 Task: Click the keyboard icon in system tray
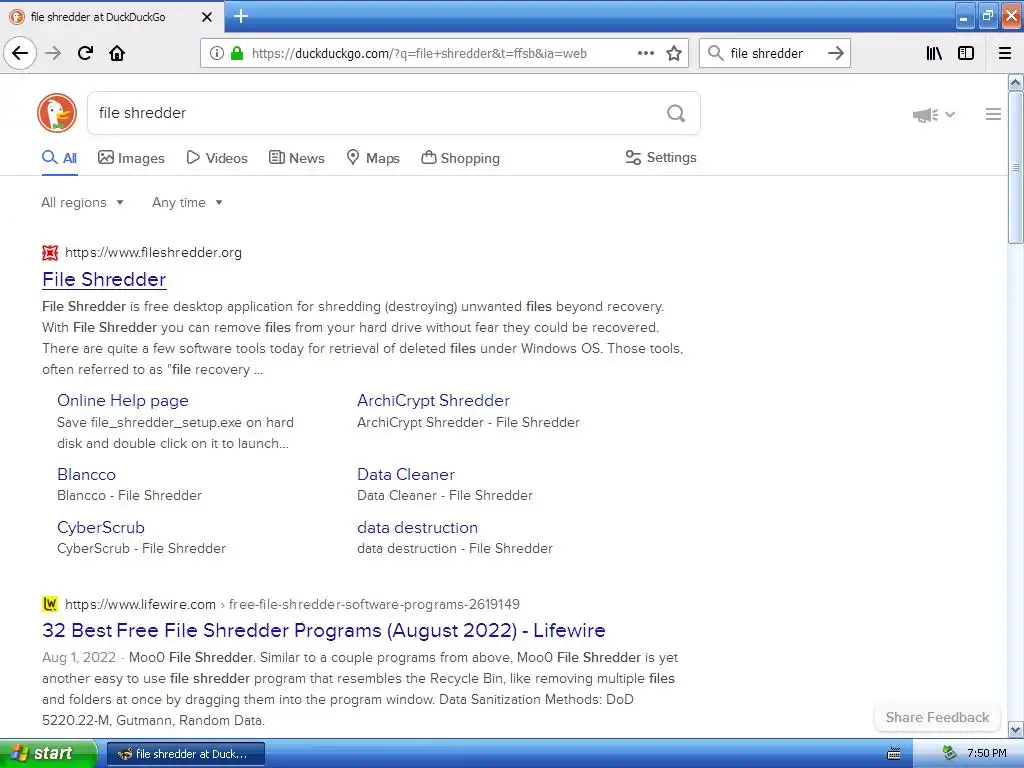pyautogui.click(x=894, y=754)
